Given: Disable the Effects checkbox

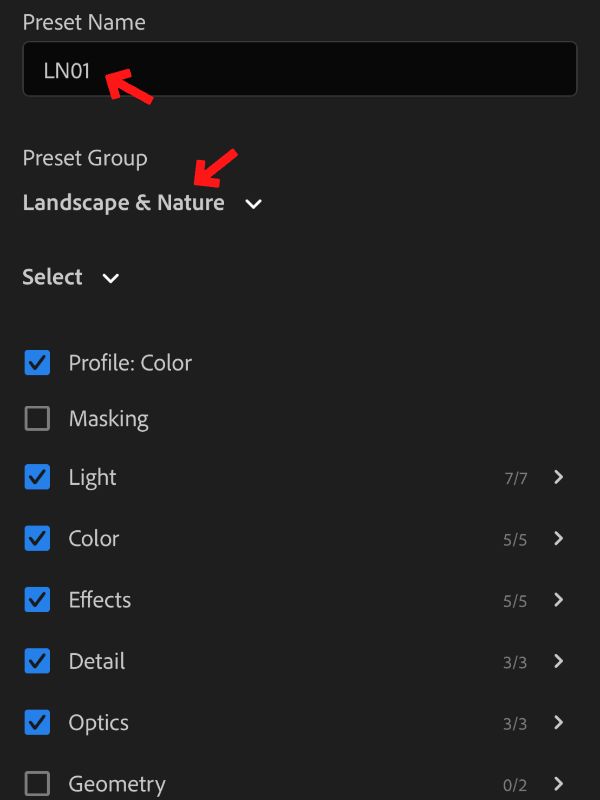Looking at the screenshot, I should pyautogui.click(x=37, y=600).
